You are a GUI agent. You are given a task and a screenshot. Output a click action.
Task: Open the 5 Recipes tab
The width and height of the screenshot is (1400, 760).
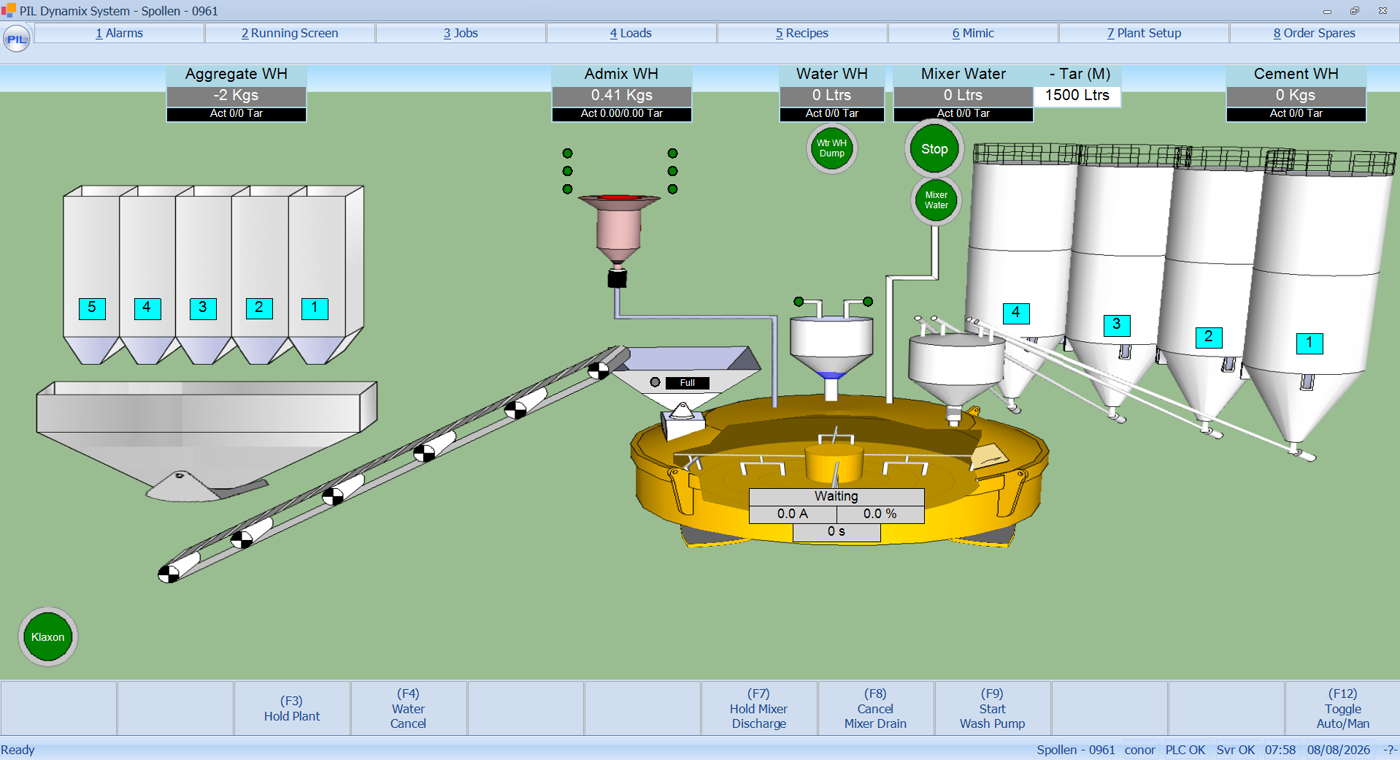(x=802, y=33)
